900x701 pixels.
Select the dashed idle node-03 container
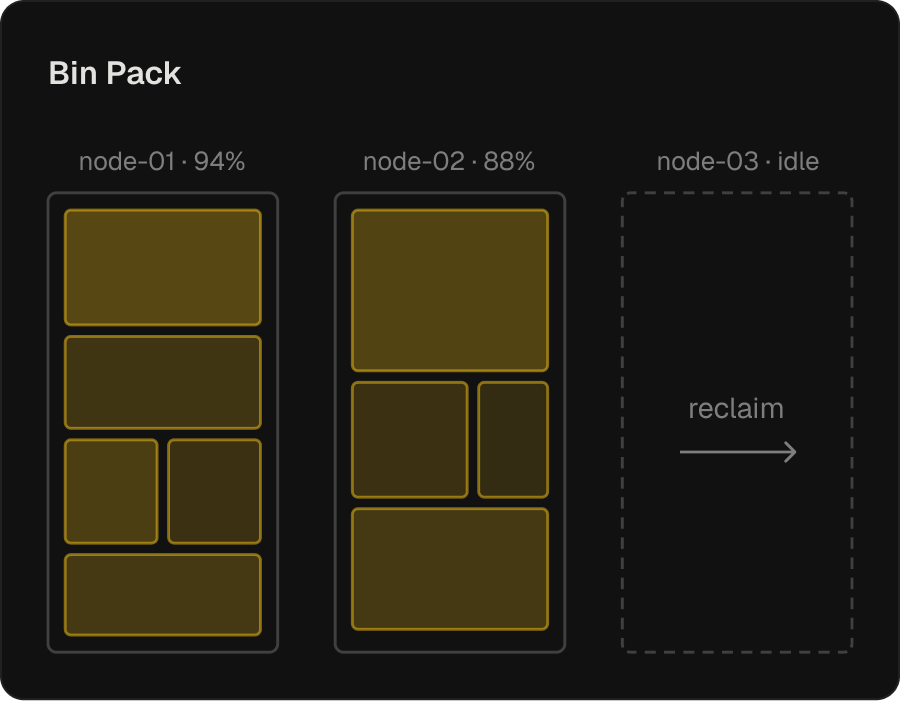(x=737, y=423)
